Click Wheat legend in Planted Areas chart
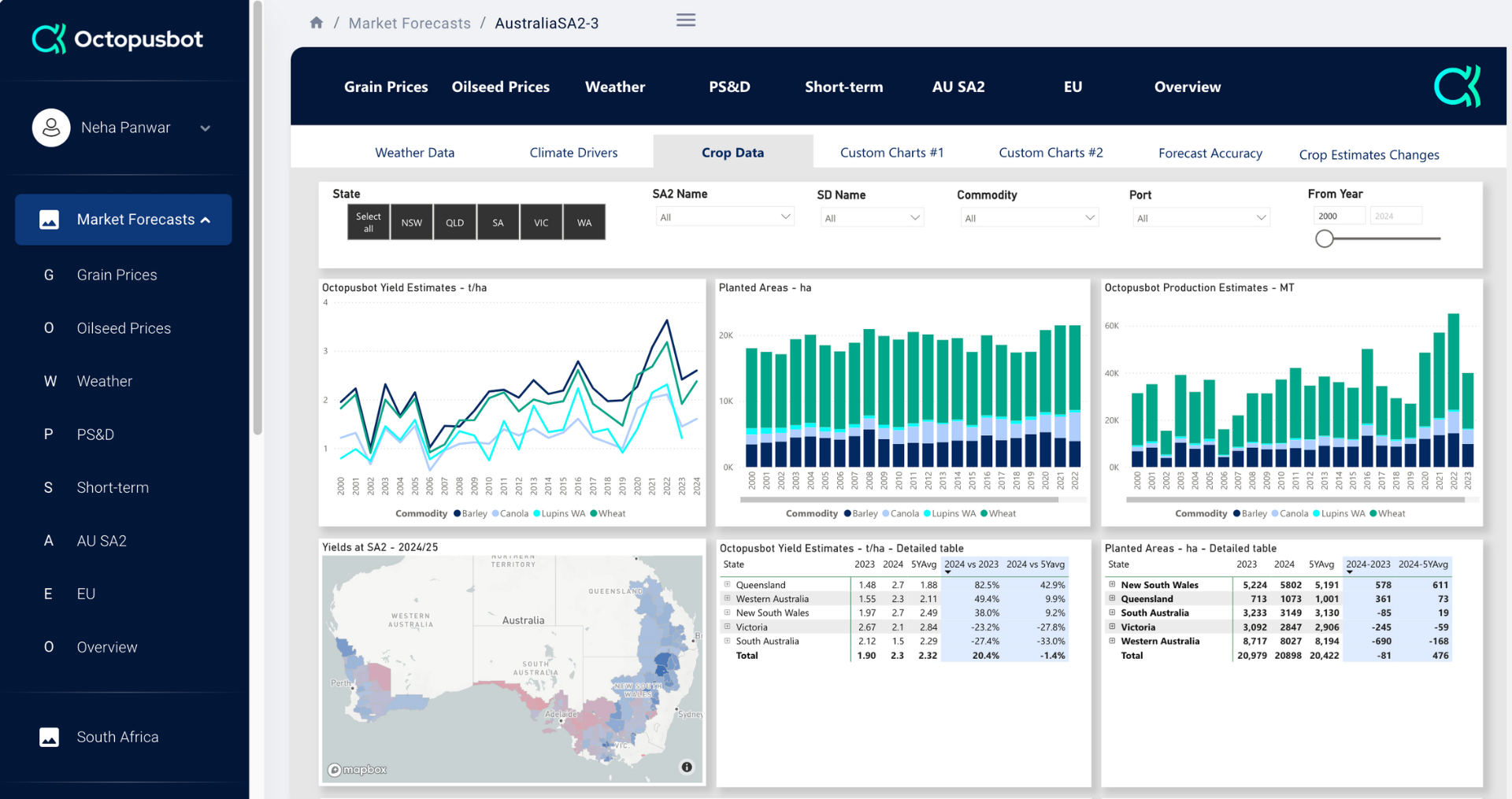The height and width of the screenshot is (799, 1512). tap(998, 513)
